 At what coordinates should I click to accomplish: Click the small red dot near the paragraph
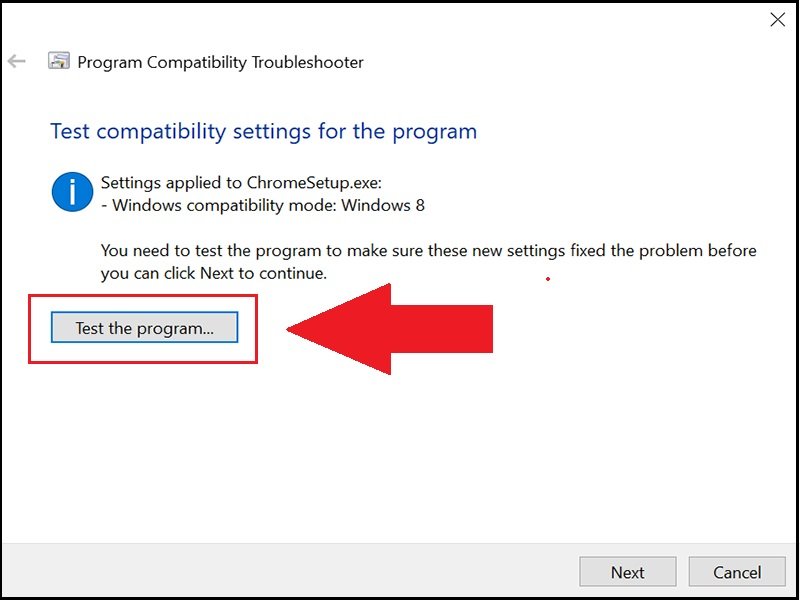pyautogui.click(x=547, y=279)
